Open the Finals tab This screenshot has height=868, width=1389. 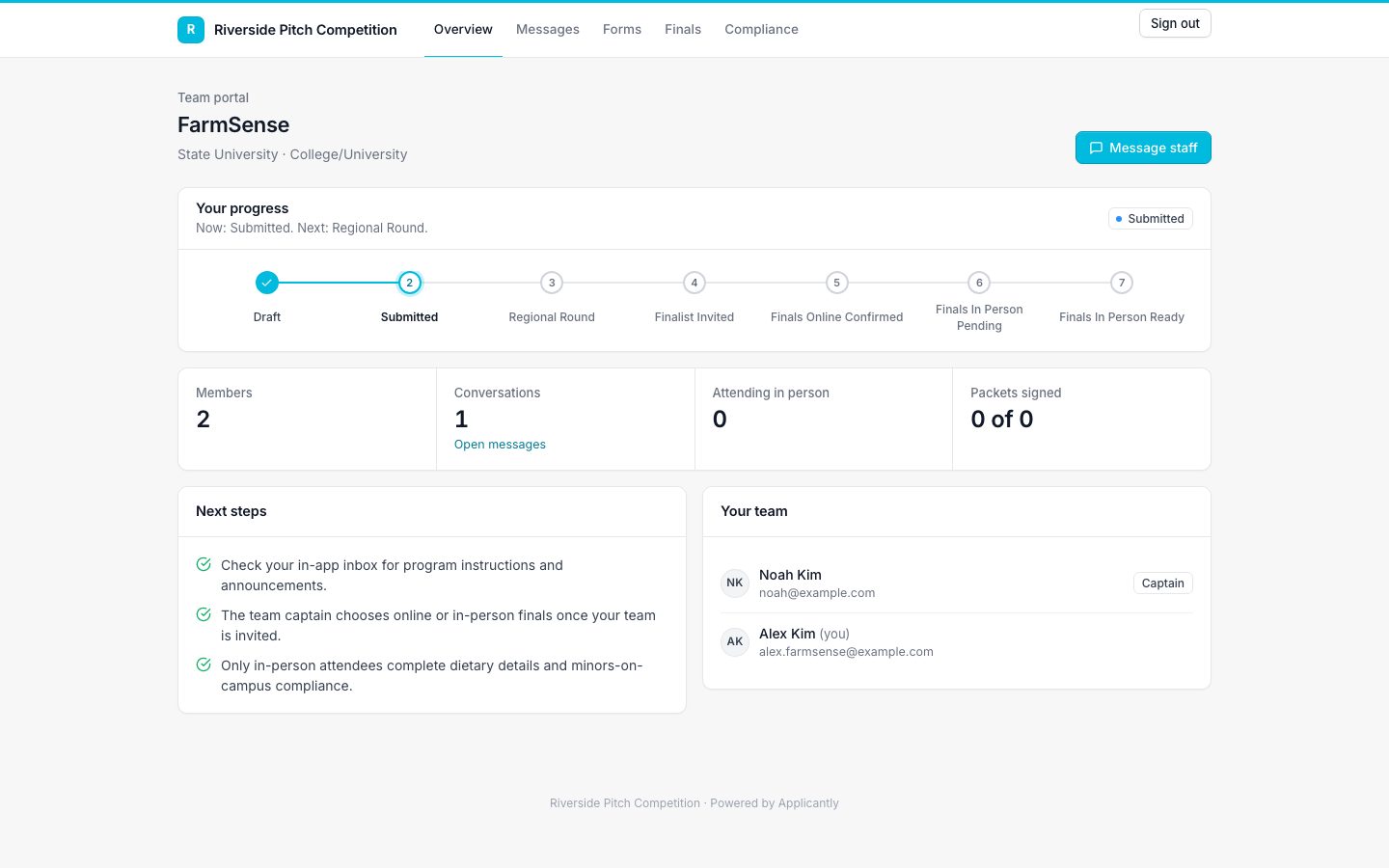pyautogui.click(x=683, y=29)
